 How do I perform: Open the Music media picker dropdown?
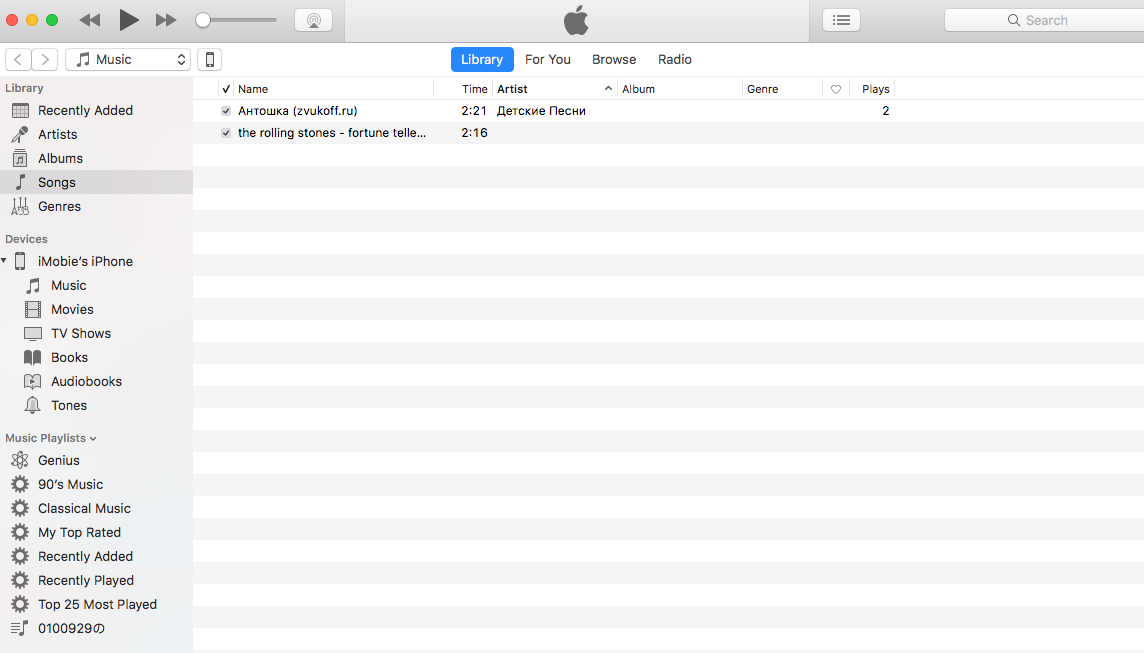[128, 59]
